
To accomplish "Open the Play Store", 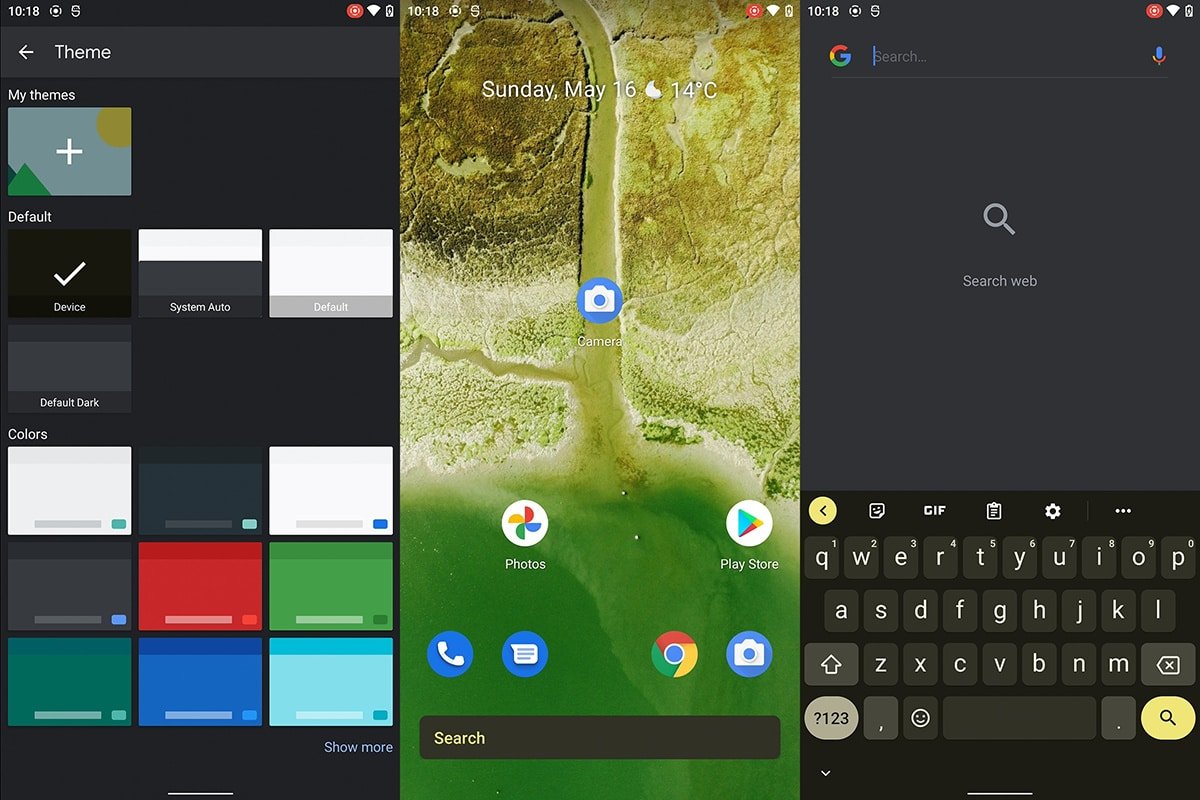I will coord(749,524).
